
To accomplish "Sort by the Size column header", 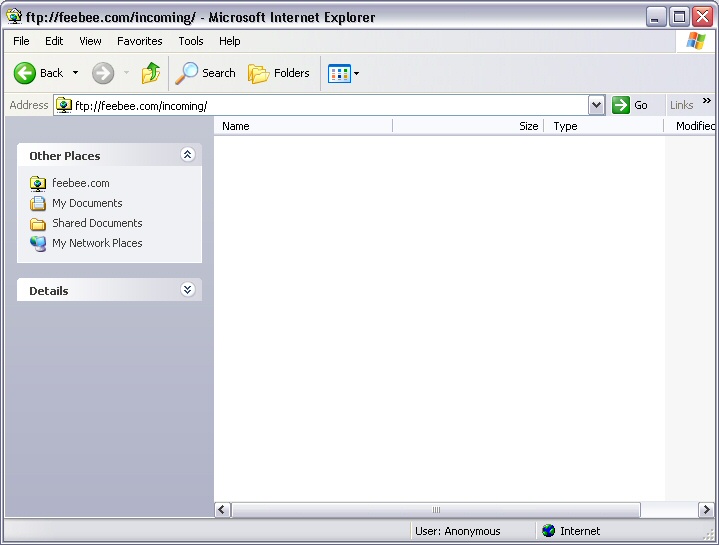I will (468, 126).
